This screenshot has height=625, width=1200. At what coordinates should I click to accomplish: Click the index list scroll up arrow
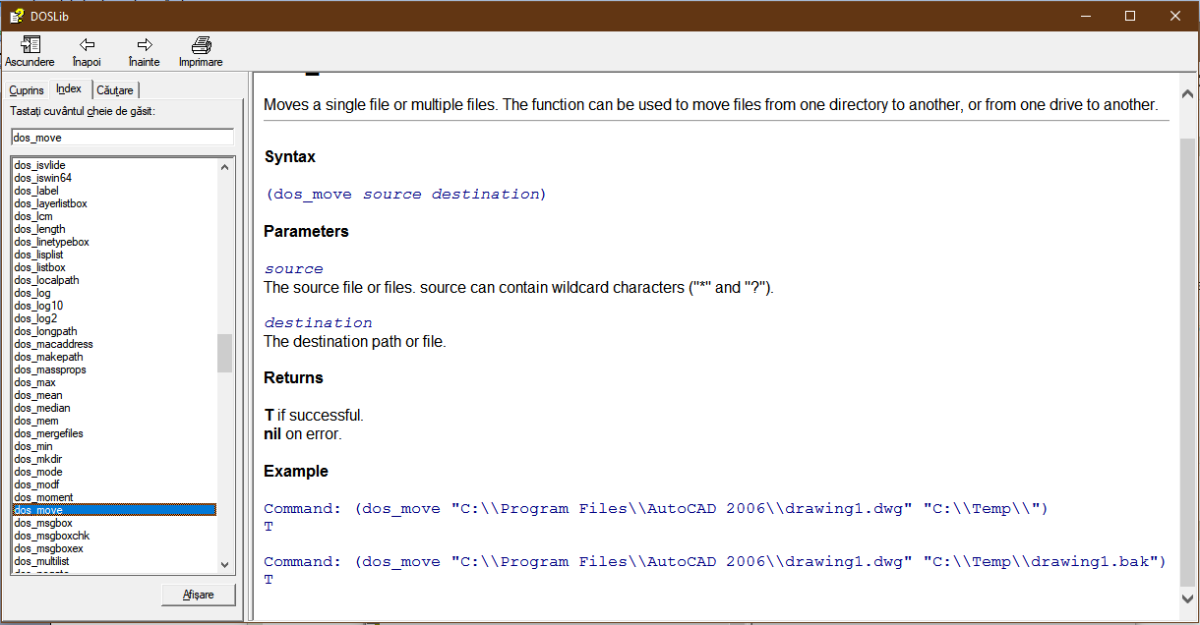coord(225,166)
